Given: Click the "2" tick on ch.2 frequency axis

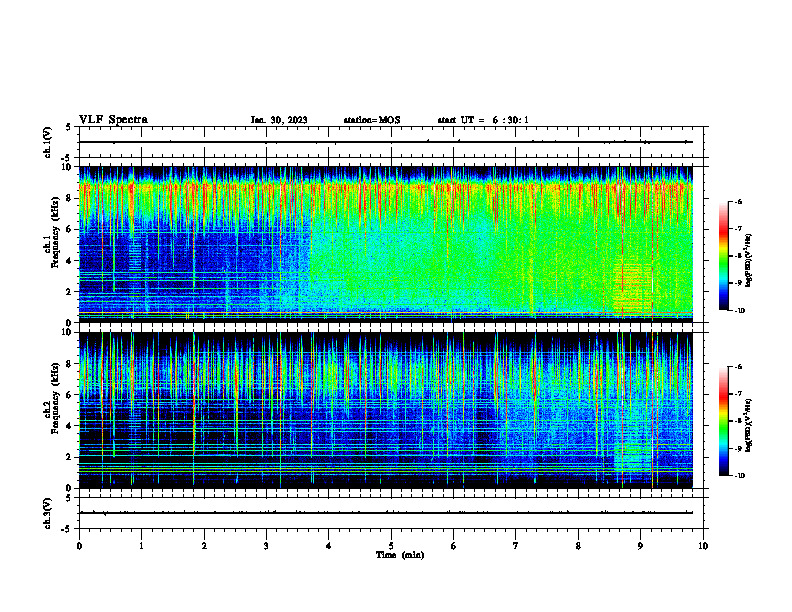Looking at the screenshot, I should point(69,457).
